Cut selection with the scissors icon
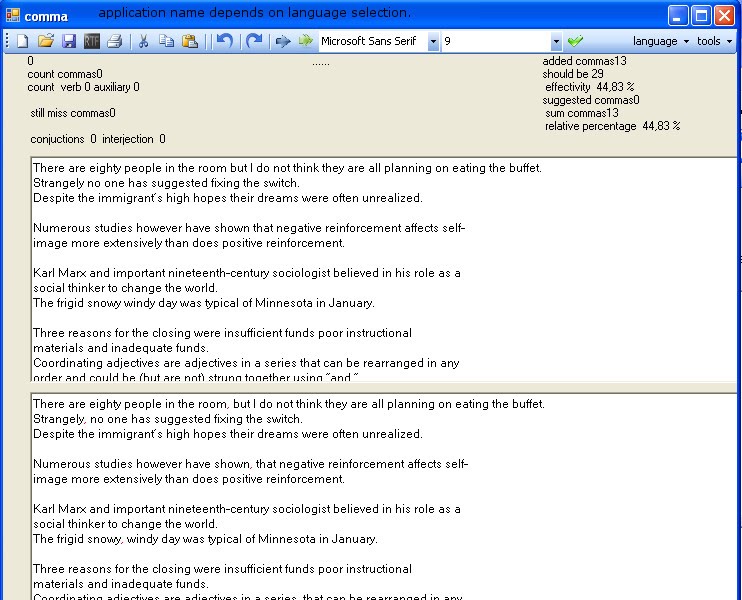Screen dimensions: 742x600 (x=143, y=41)
